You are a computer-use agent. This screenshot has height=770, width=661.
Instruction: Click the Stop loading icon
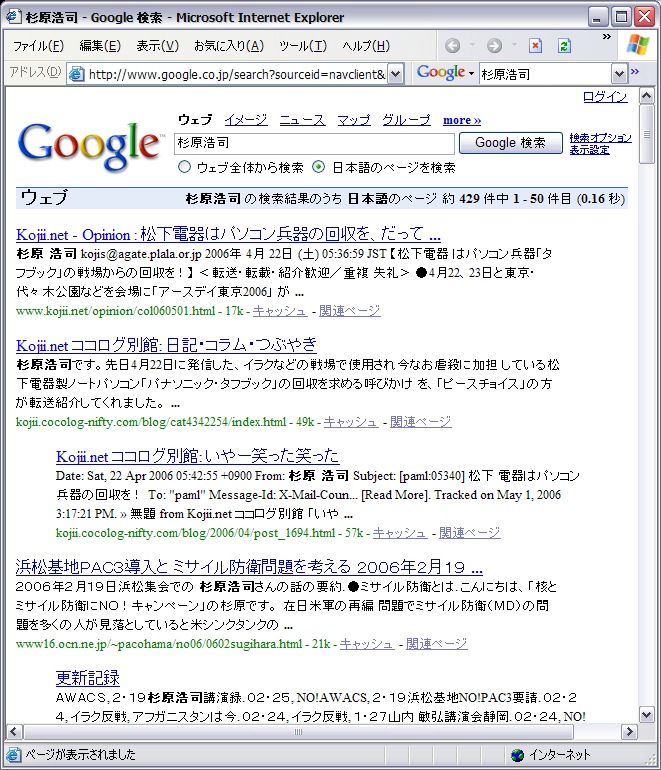click(535, 46)
